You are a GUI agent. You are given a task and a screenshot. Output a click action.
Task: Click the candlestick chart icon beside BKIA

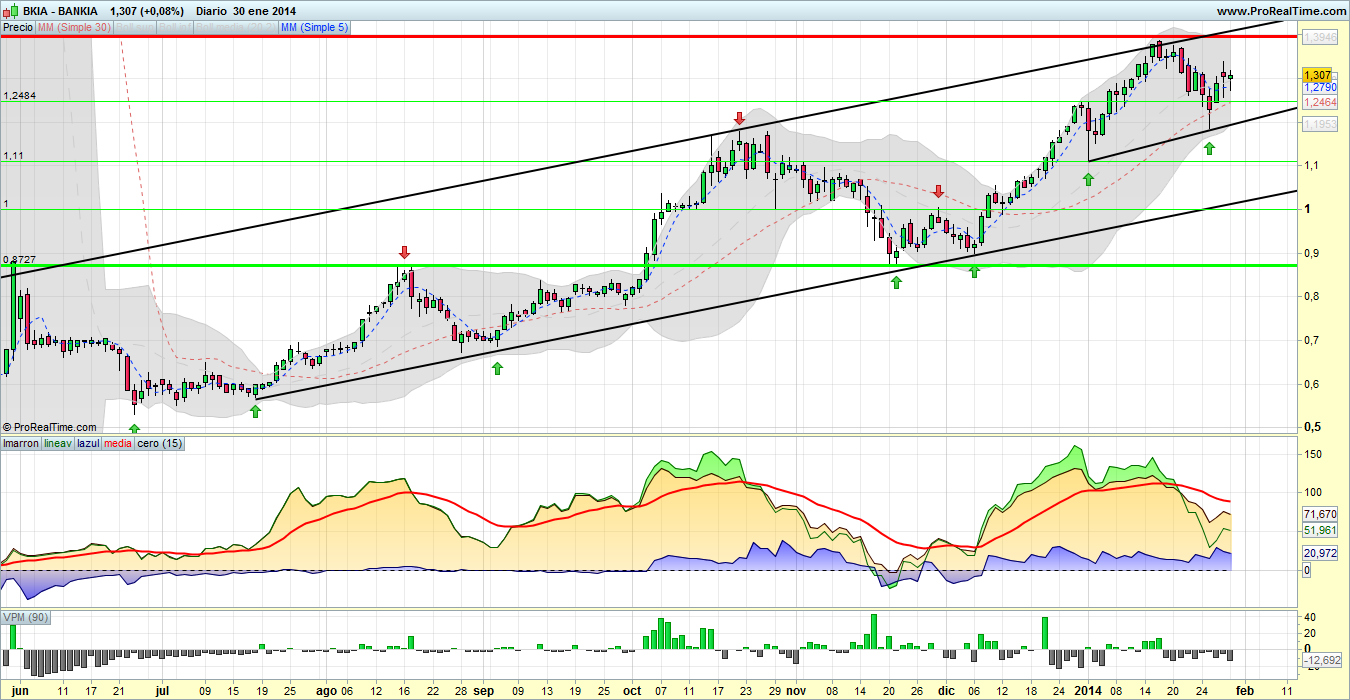click(x=9, y=10)
